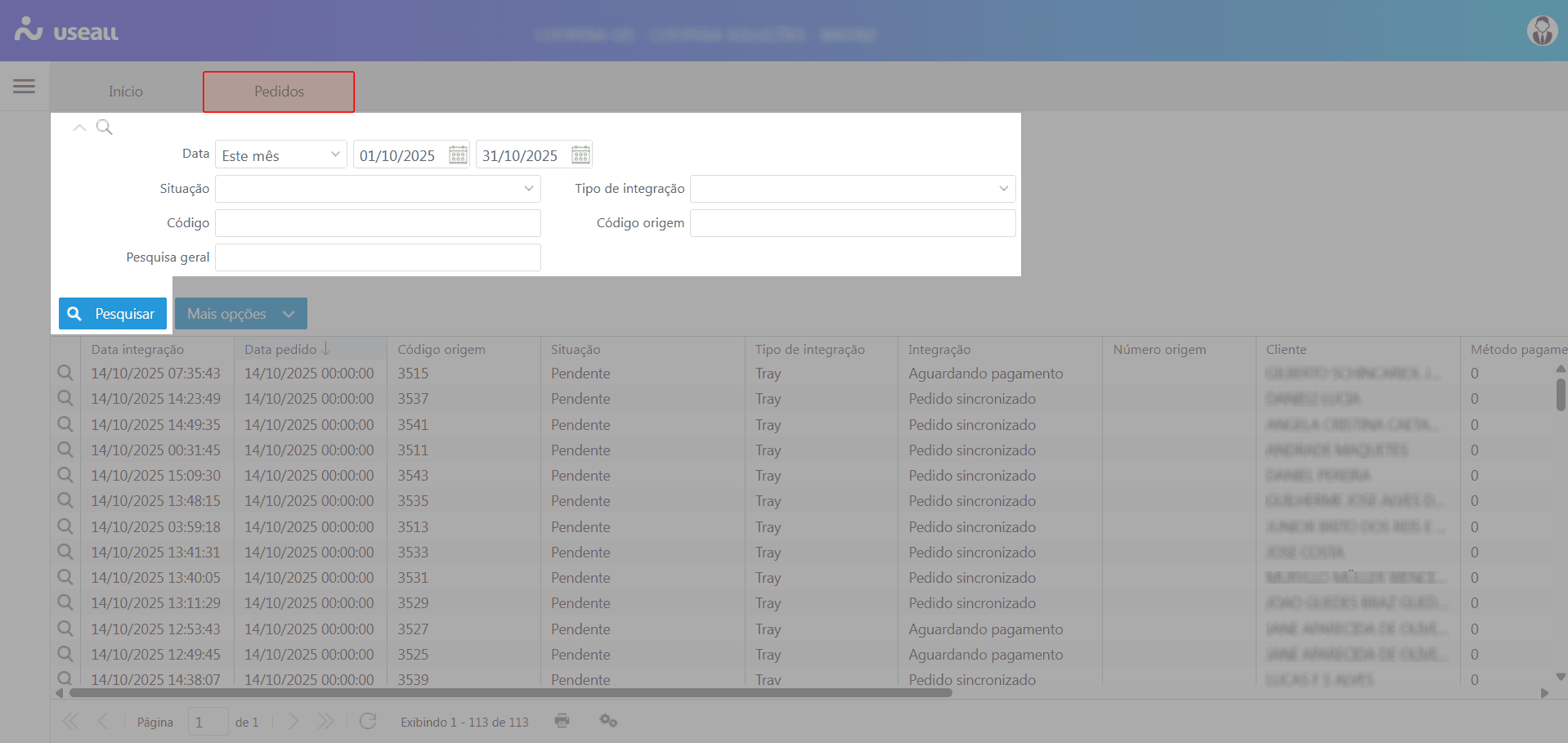Refresh the orders grid

pyautogui.click(x=368, y=721)
